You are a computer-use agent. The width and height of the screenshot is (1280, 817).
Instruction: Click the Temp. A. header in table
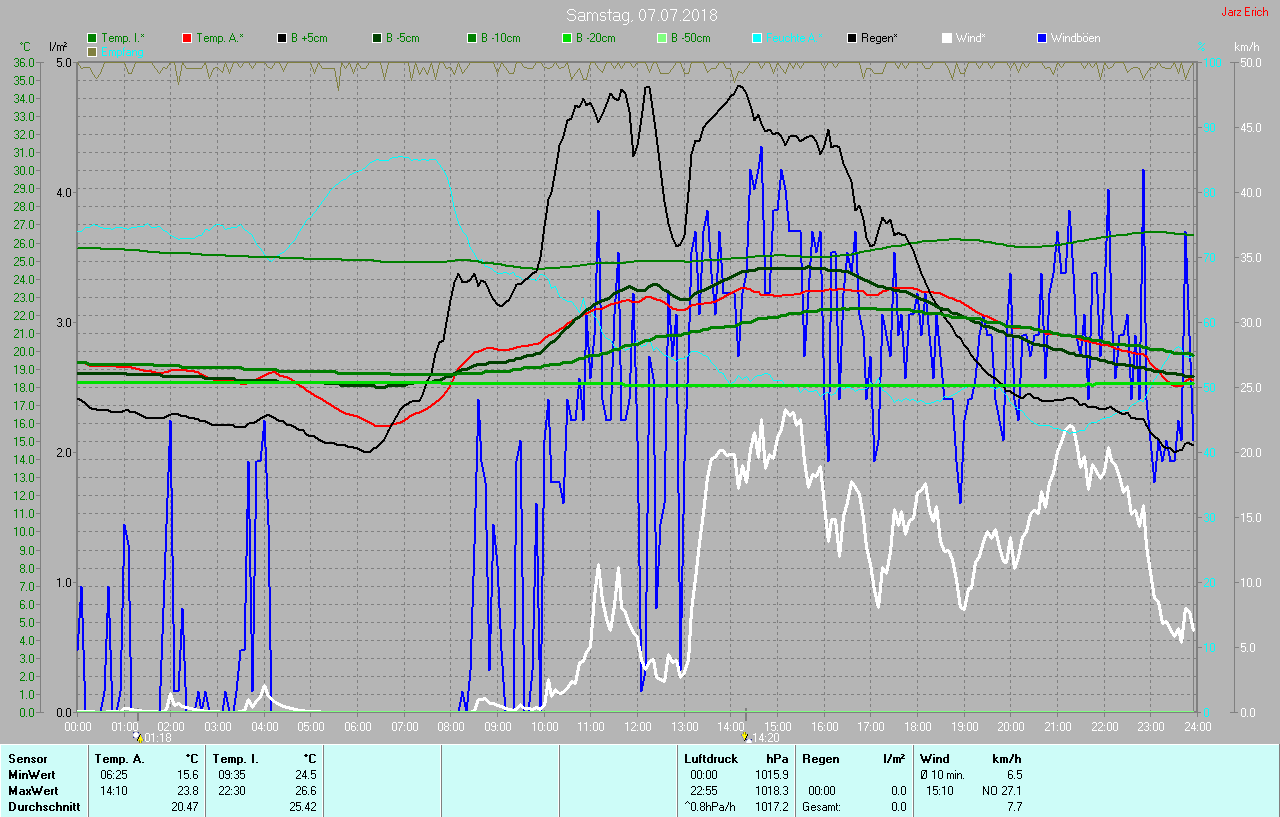pos(118,759)
